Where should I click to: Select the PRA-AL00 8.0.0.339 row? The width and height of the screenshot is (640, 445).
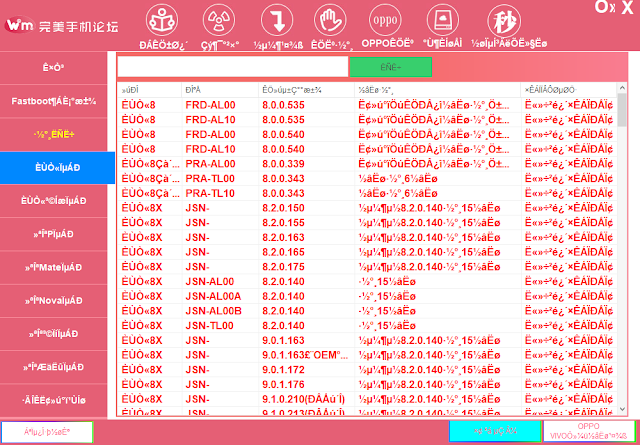367,164
